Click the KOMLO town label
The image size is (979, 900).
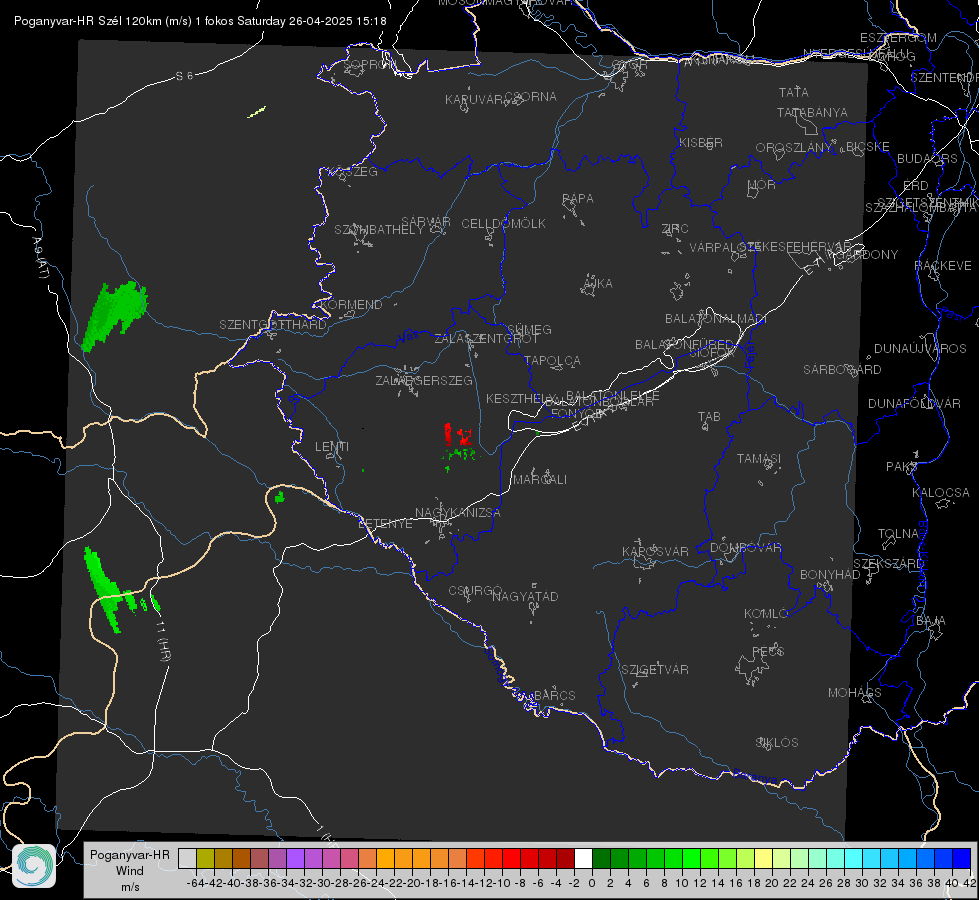click(x=765, y=614)
